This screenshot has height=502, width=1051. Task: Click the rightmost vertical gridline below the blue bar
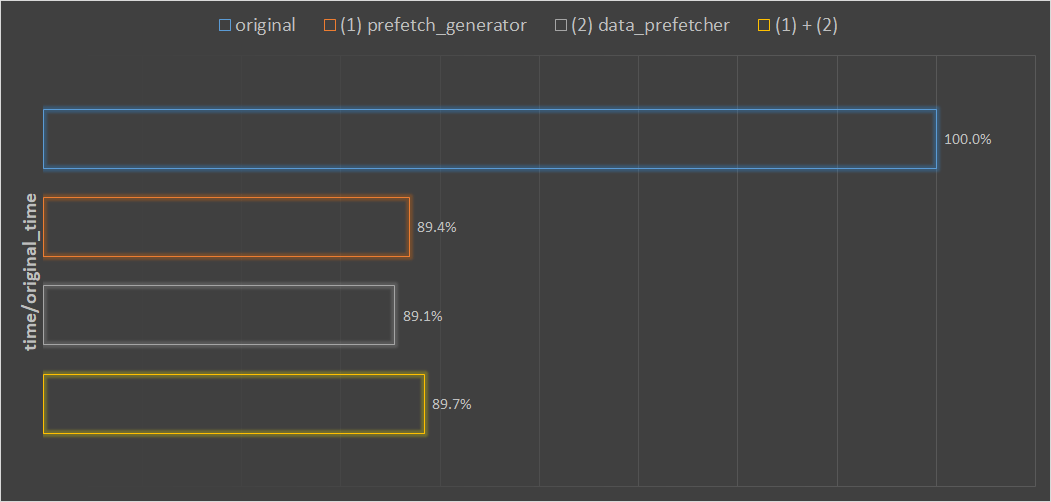(x=936, y=300)
